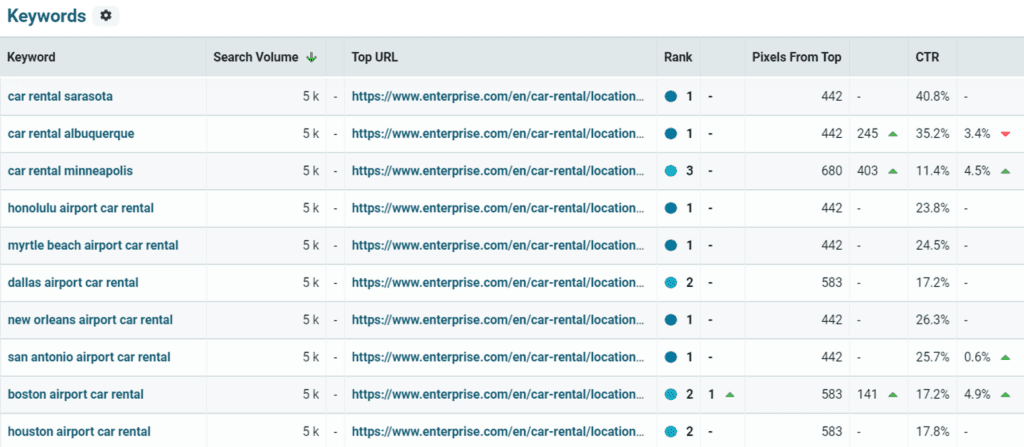The height and width of the screenshot is (447, 1024).
Task: Open new orleans airport car rental keyword
Action: [x=90, y=320]
